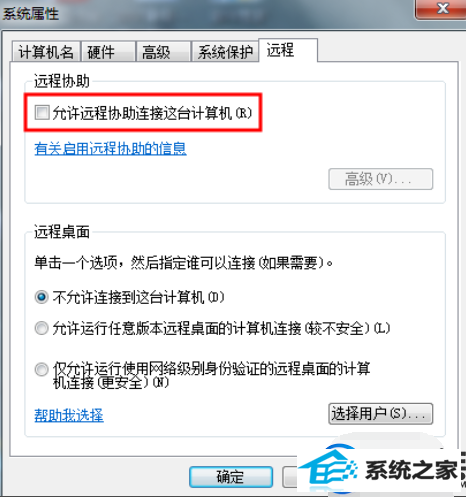466x497 pixels.
Task: Close the 系统属性 dialog window
Action: [x=441, y=8]
